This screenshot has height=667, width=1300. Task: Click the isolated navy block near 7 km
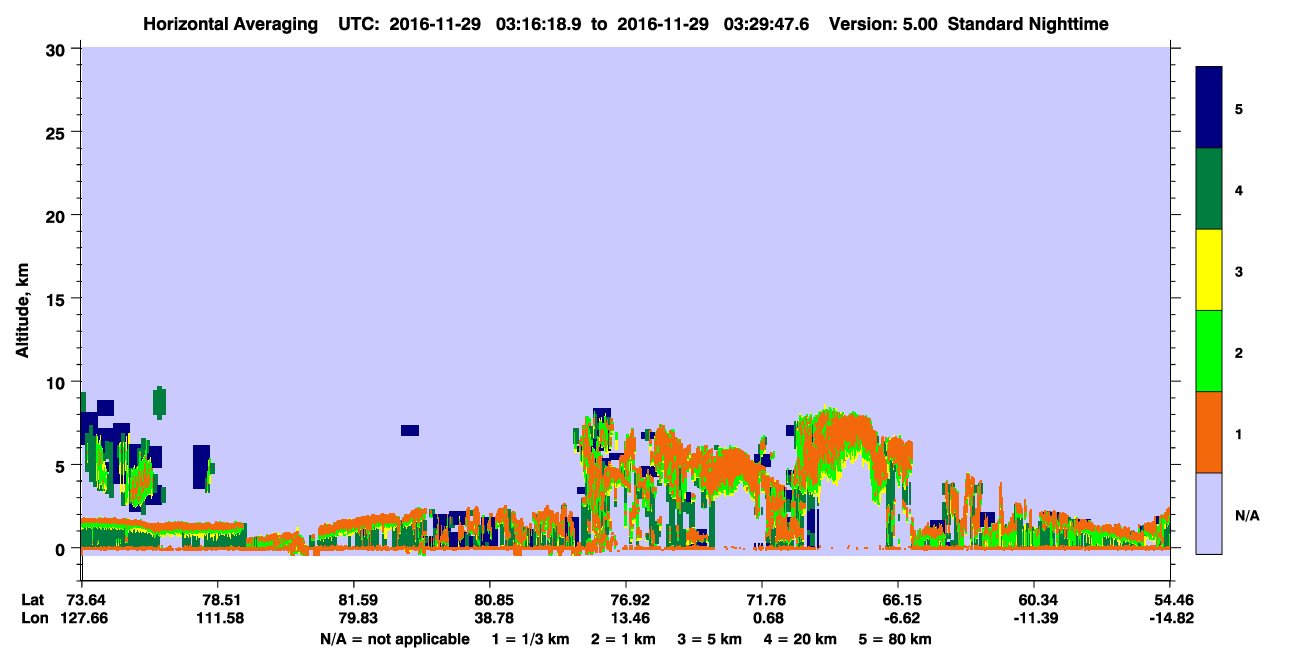point(410,430)
